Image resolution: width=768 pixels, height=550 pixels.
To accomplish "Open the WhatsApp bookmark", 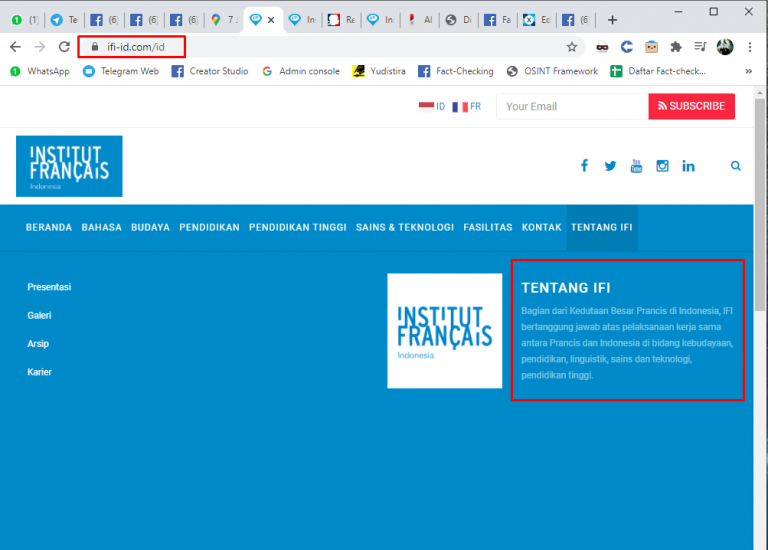I will [40, 72].
